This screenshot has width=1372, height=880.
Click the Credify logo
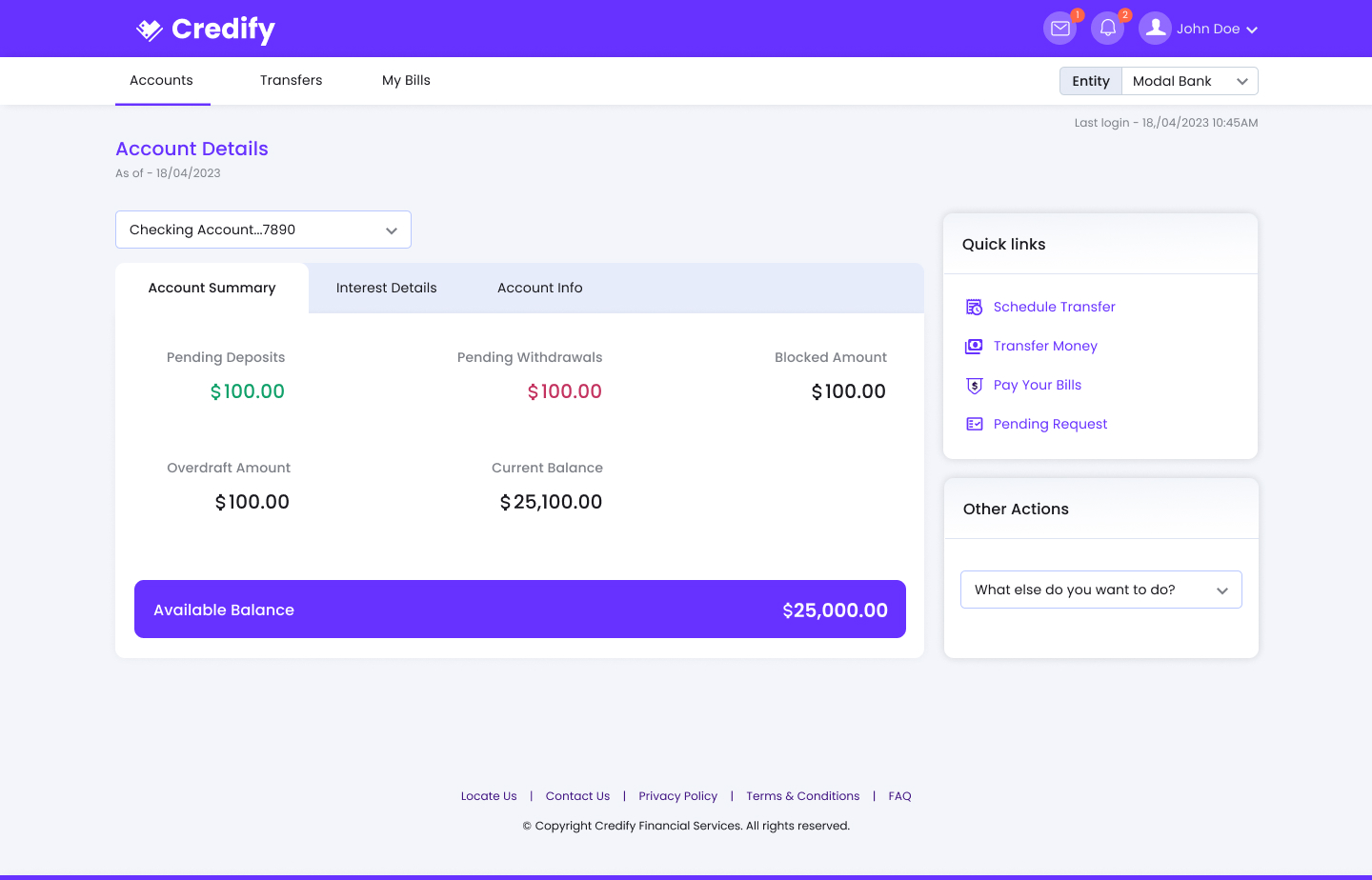click(206, 30)
